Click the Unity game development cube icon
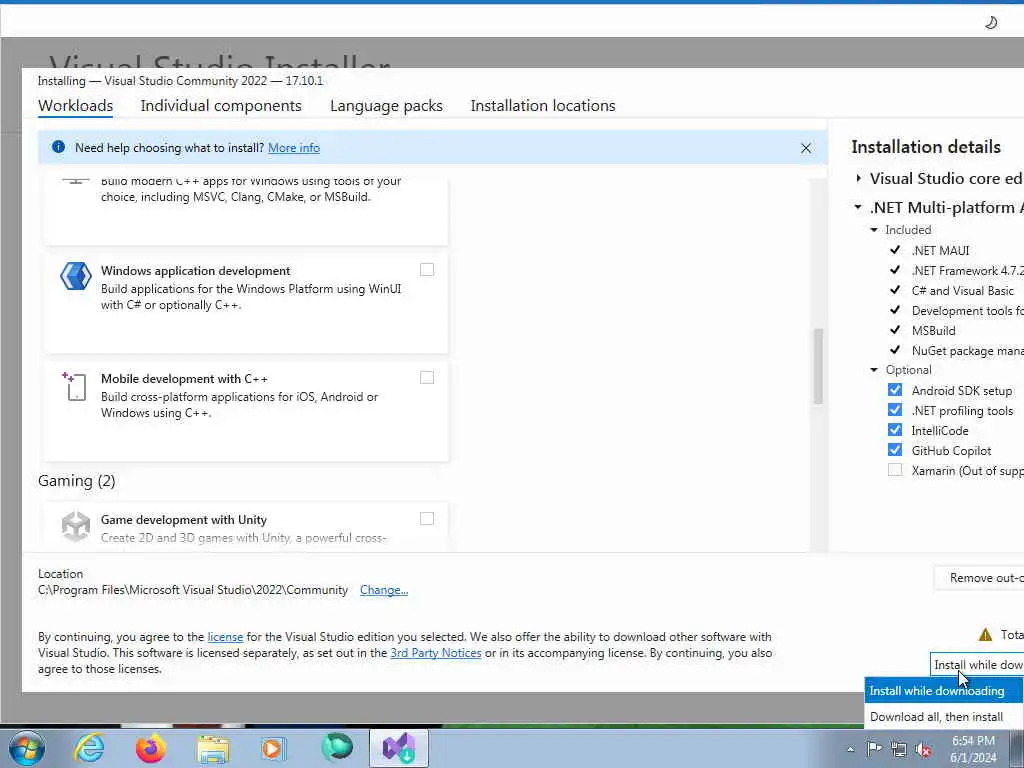 click(x=76, y=526)
